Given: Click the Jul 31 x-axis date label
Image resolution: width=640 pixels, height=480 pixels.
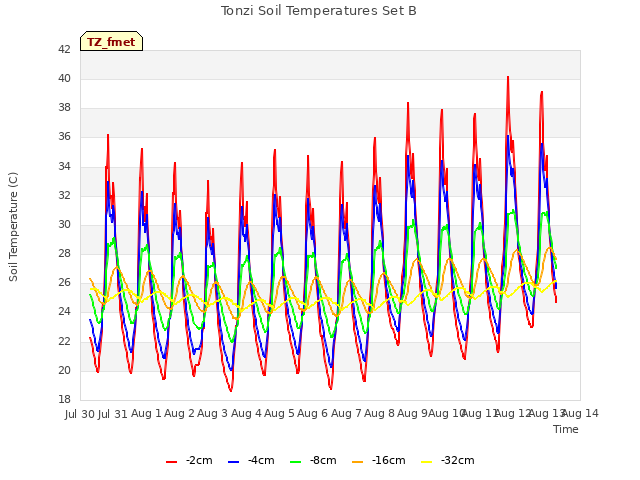Looking at the screenshot, I should (113, 414).
